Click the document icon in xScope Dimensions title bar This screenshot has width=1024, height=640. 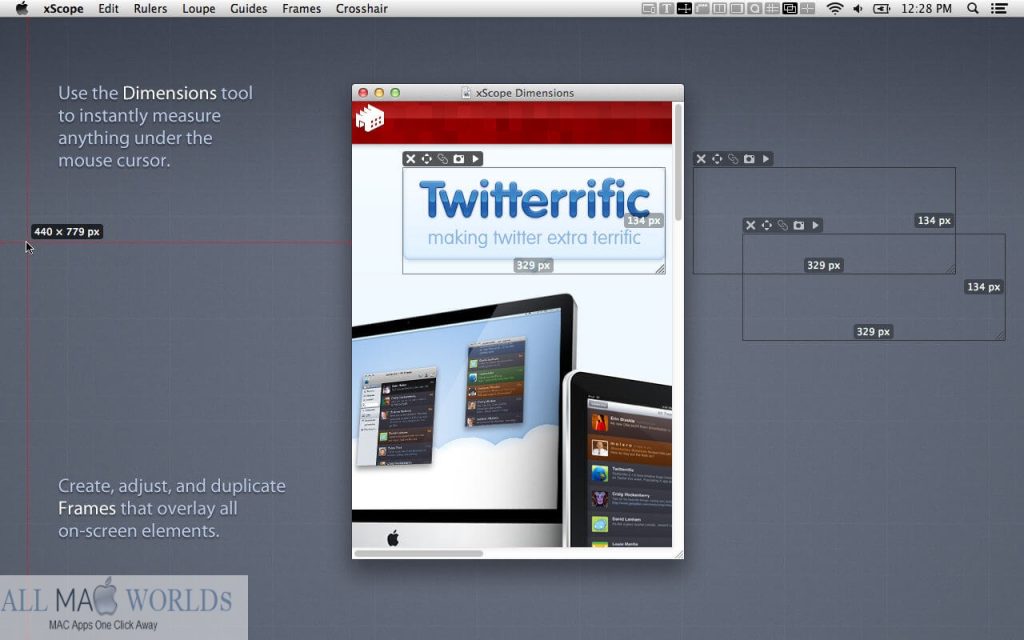[x=466, y=93]
